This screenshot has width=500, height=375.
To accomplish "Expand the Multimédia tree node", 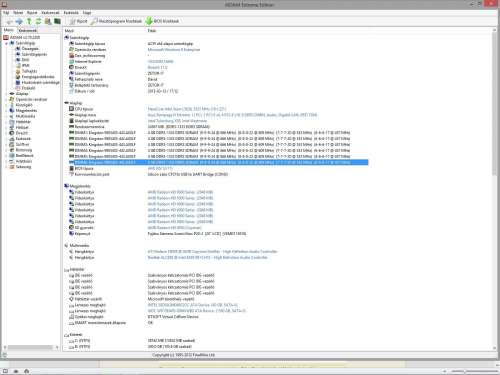I will 7,116.
